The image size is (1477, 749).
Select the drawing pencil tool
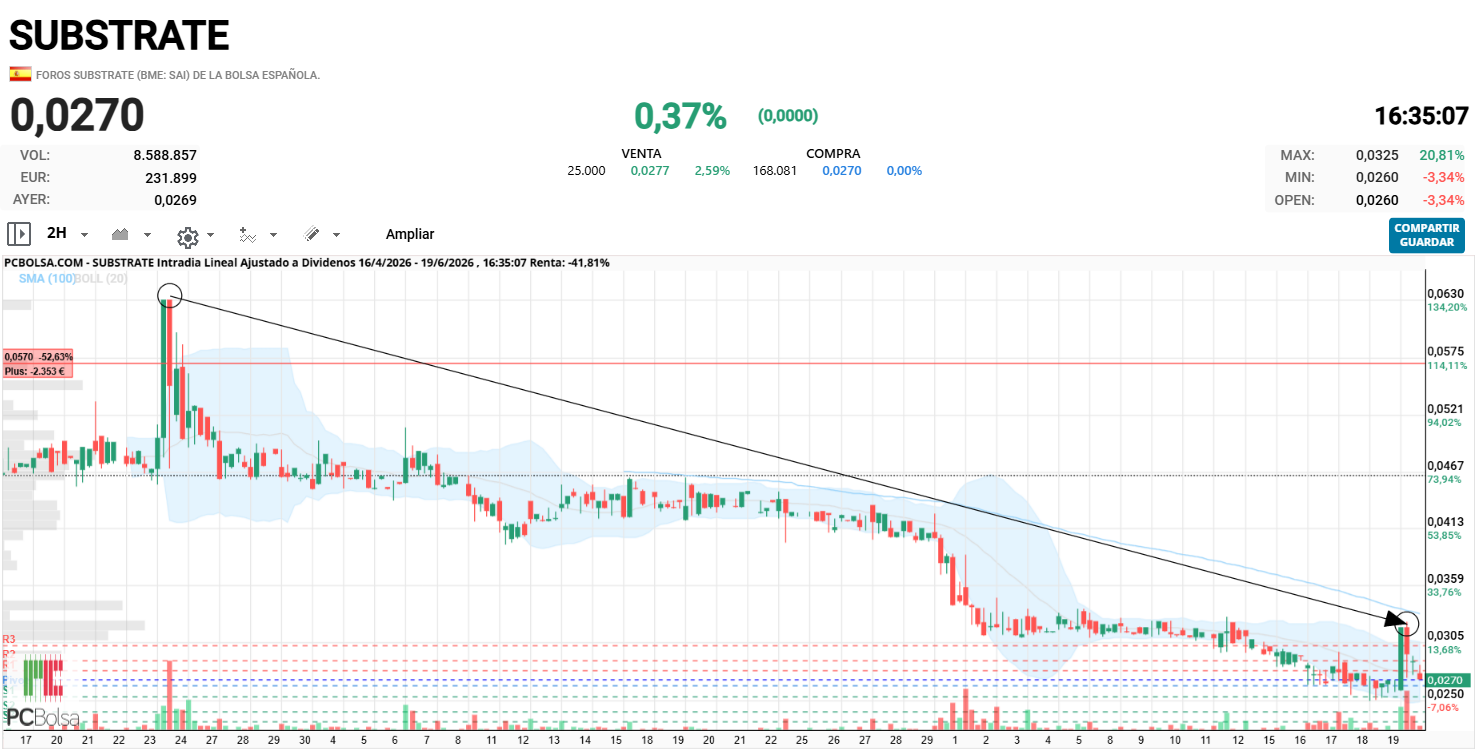pos(311,234)
